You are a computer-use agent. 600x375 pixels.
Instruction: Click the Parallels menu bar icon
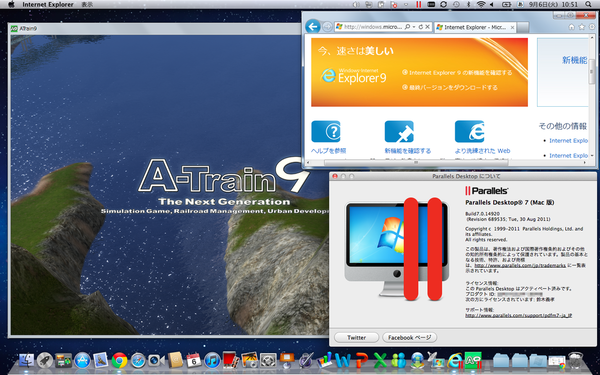[x=419, y=4]
